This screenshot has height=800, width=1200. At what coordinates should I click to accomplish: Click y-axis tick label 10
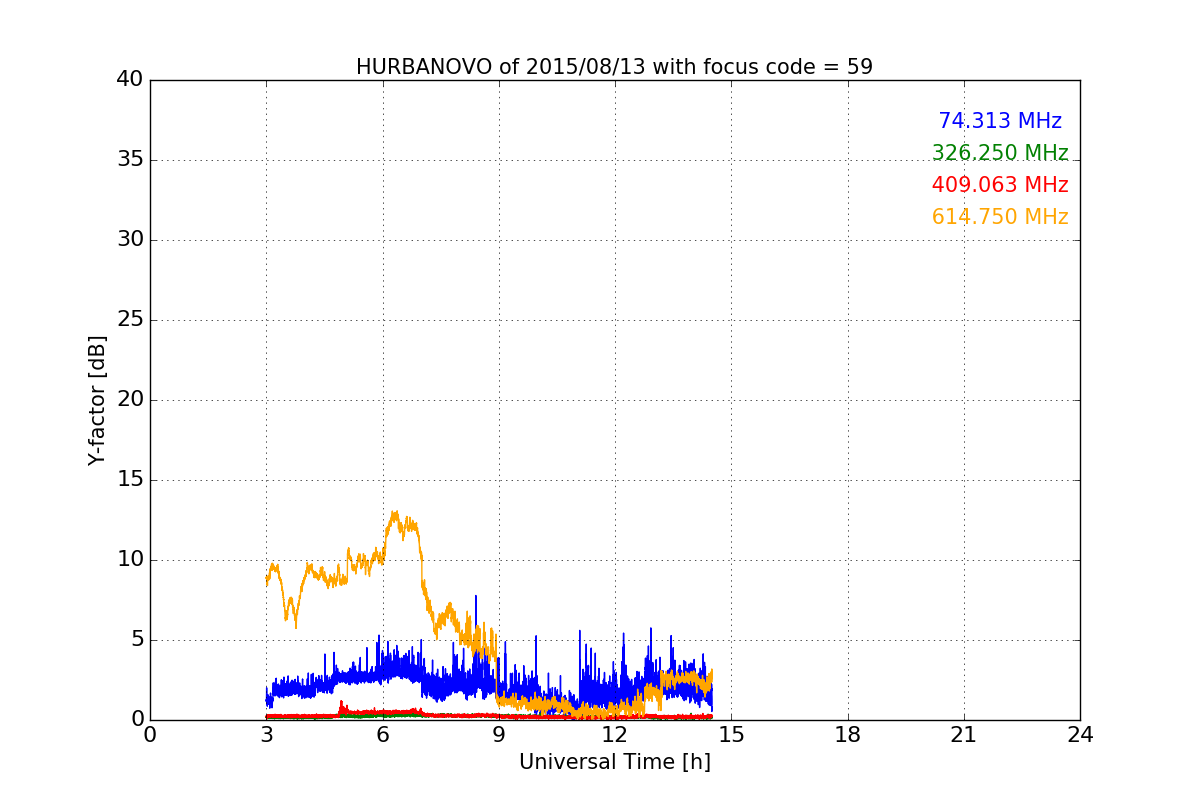130,560
